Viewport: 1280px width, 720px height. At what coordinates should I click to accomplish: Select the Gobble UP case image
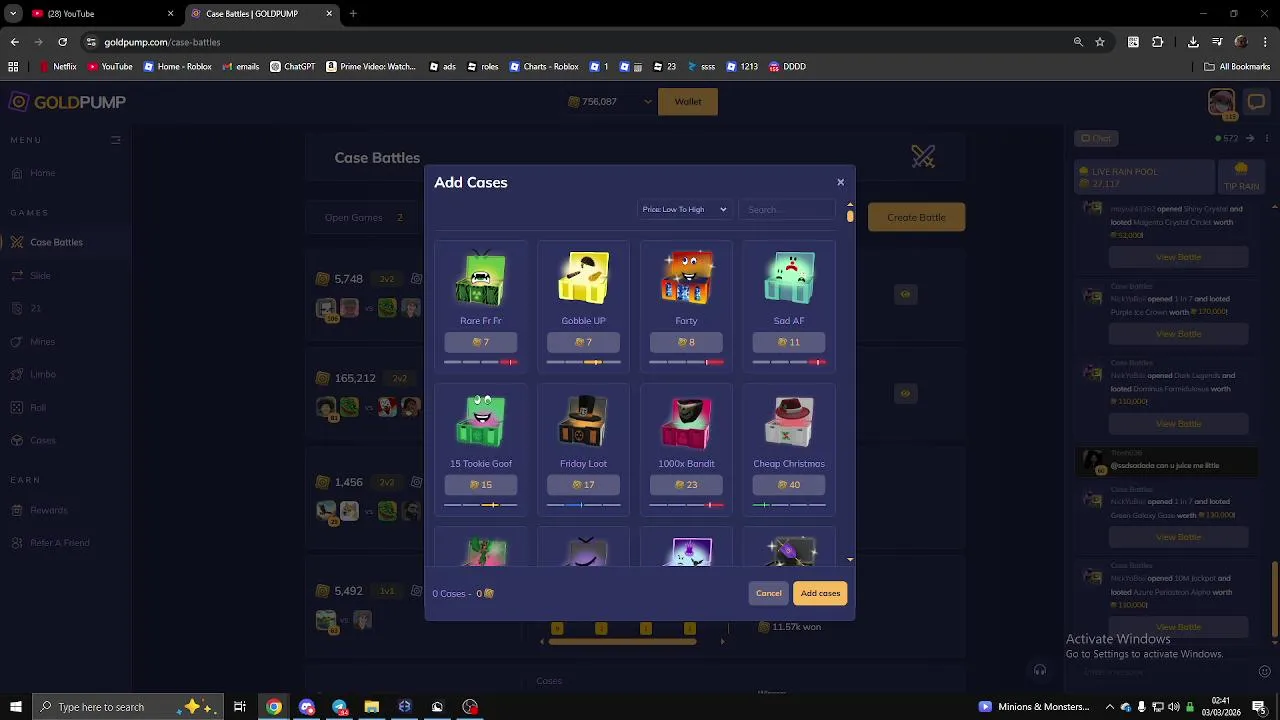click(x=584, y=278)
